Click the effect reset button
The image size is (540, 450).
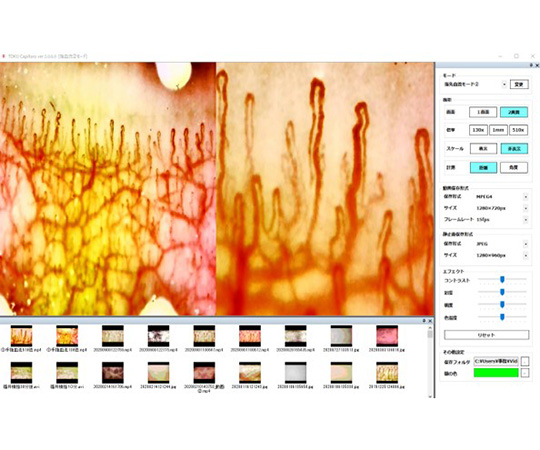tap(486, 335)
